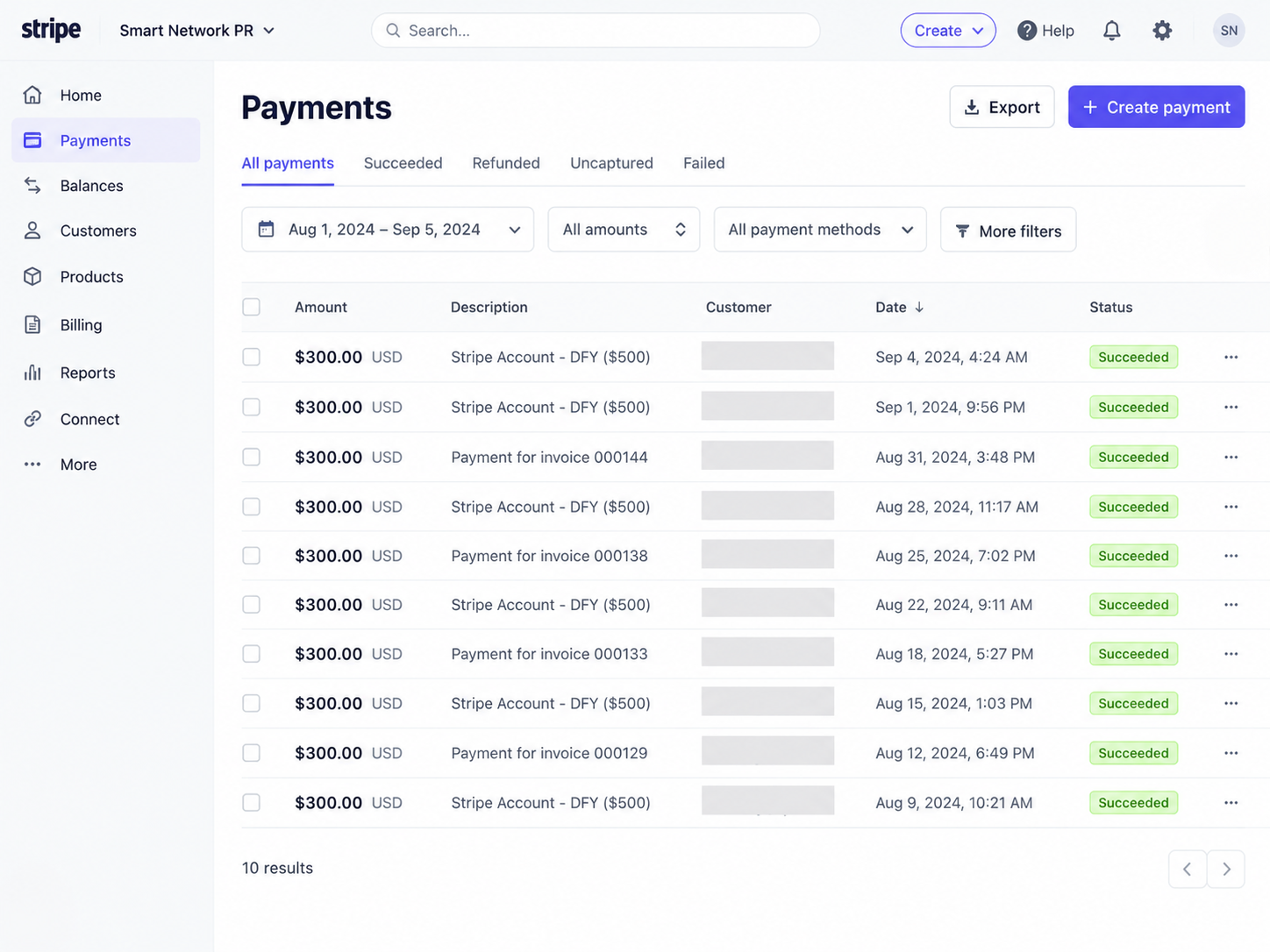The image size is (1270, 952).
Task: Expand the Smart Network PR account switcher
Action: point(197,31)
